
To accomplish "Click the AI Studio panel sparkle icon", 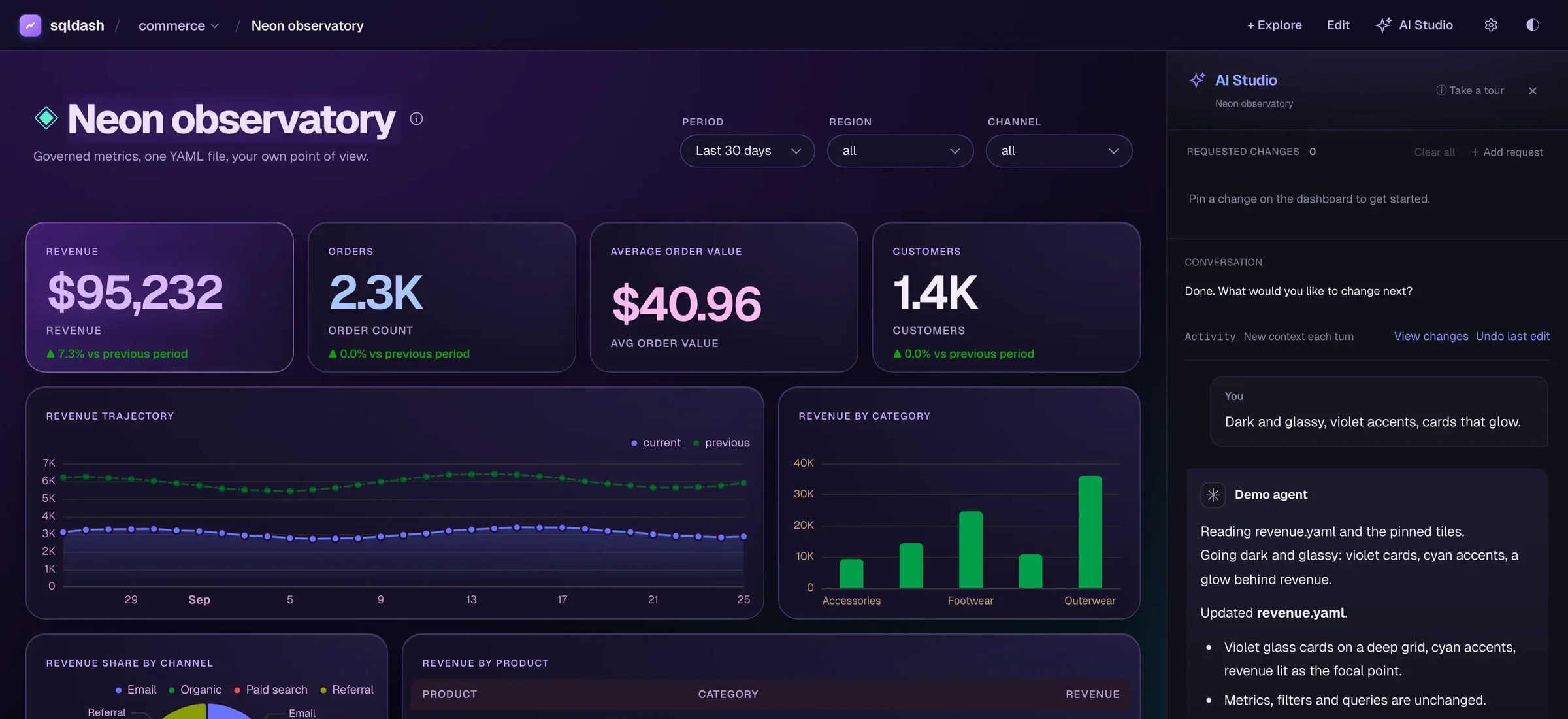I will click(1198, 80).
